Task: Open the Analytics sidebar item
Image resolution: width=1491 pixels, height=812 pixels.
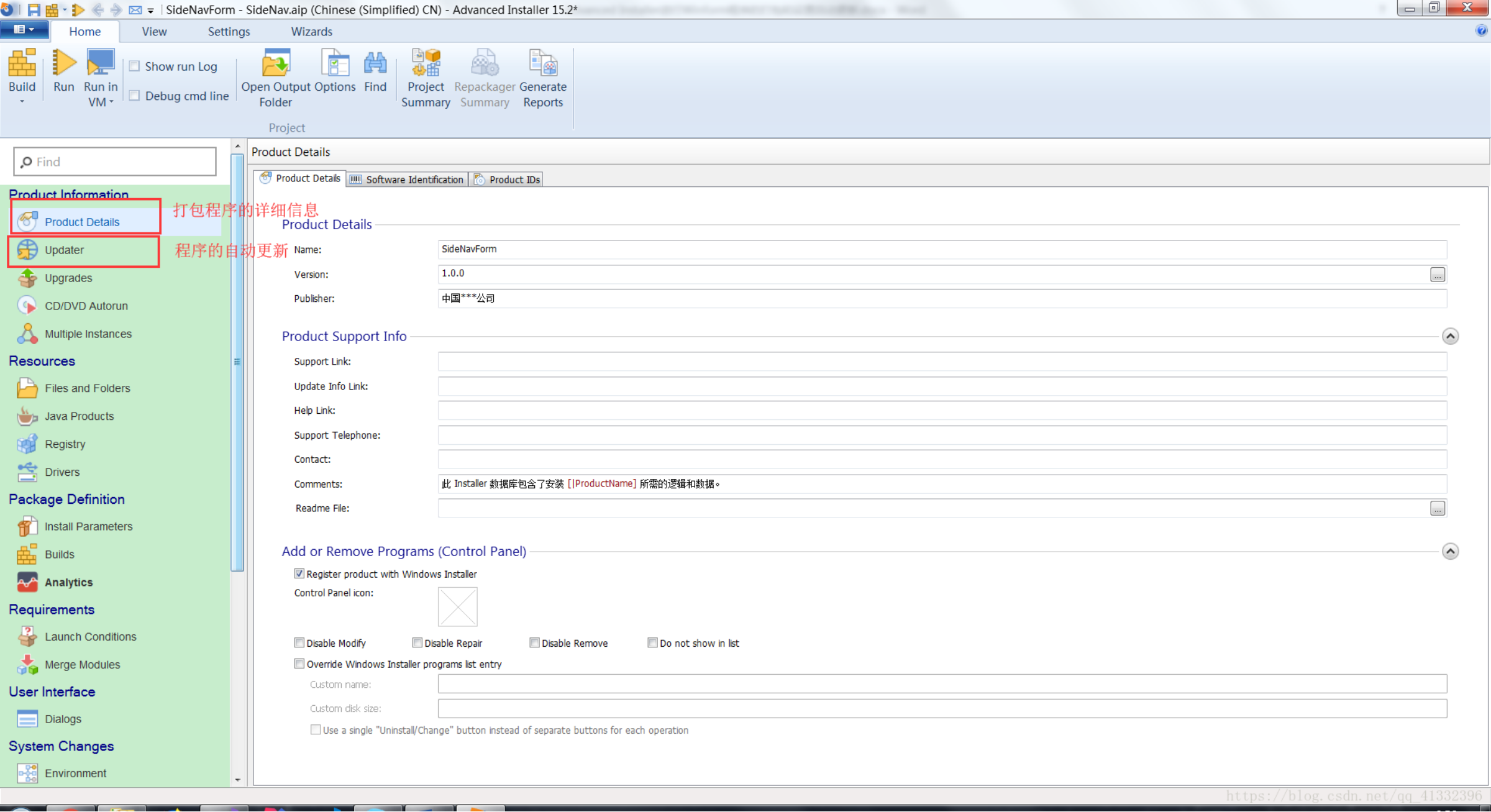Action: click(x=68, y=582)
